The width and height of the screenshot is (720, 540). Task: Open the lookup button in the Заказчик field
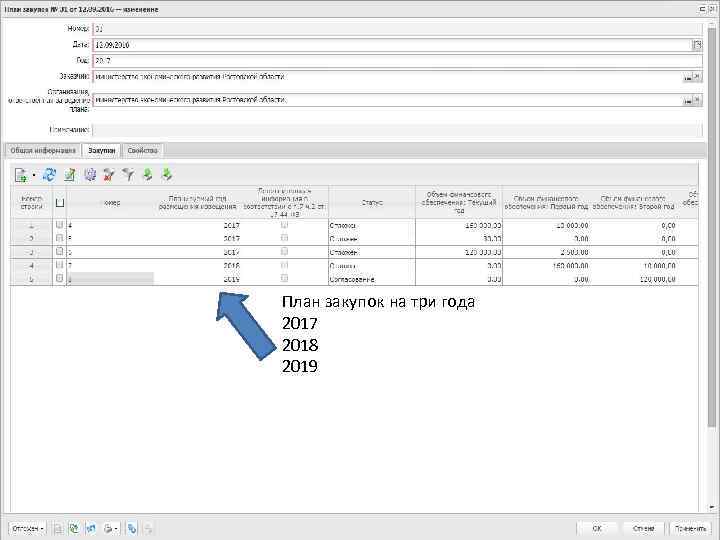click(x=688, y=77)
